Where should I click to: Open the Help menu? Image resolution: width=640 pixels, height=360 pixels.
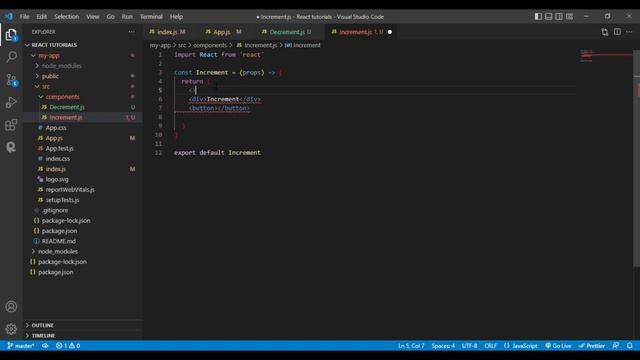tap(176, 17)
